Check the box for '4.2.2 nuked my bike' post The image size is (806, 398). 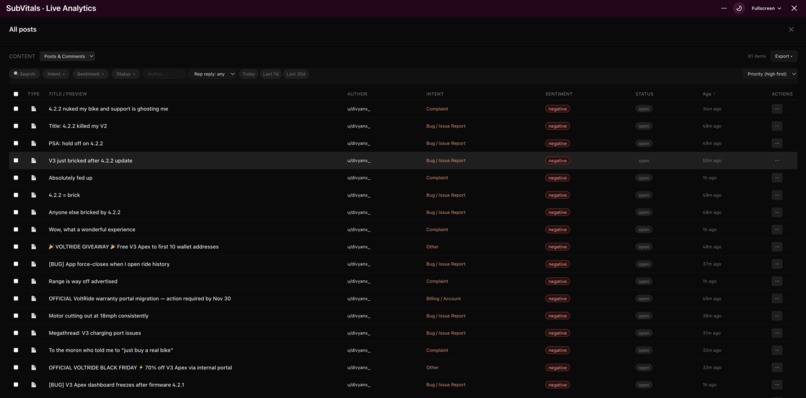16,109
